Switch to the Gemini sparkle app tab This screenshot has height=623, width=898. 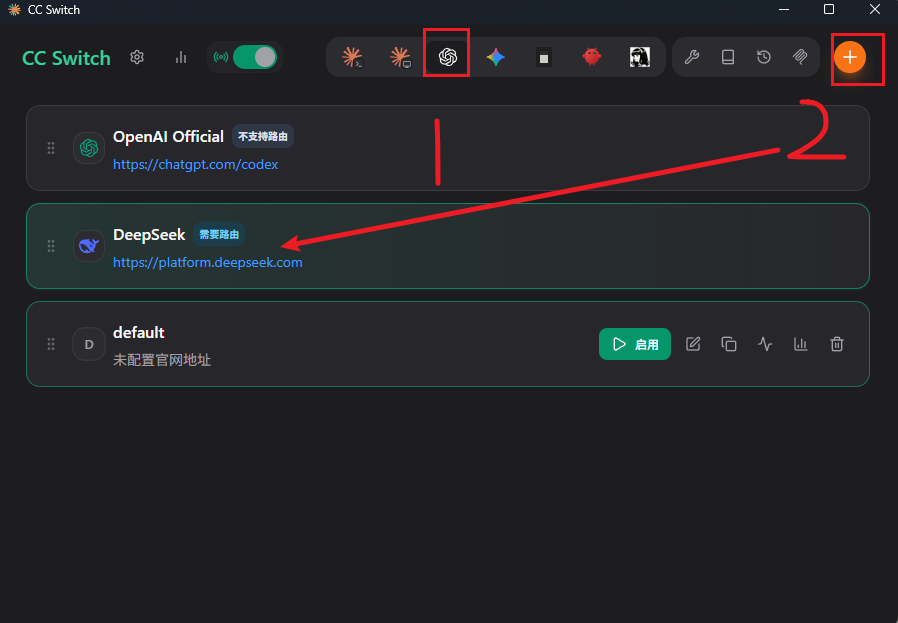(x=495, y=57)
